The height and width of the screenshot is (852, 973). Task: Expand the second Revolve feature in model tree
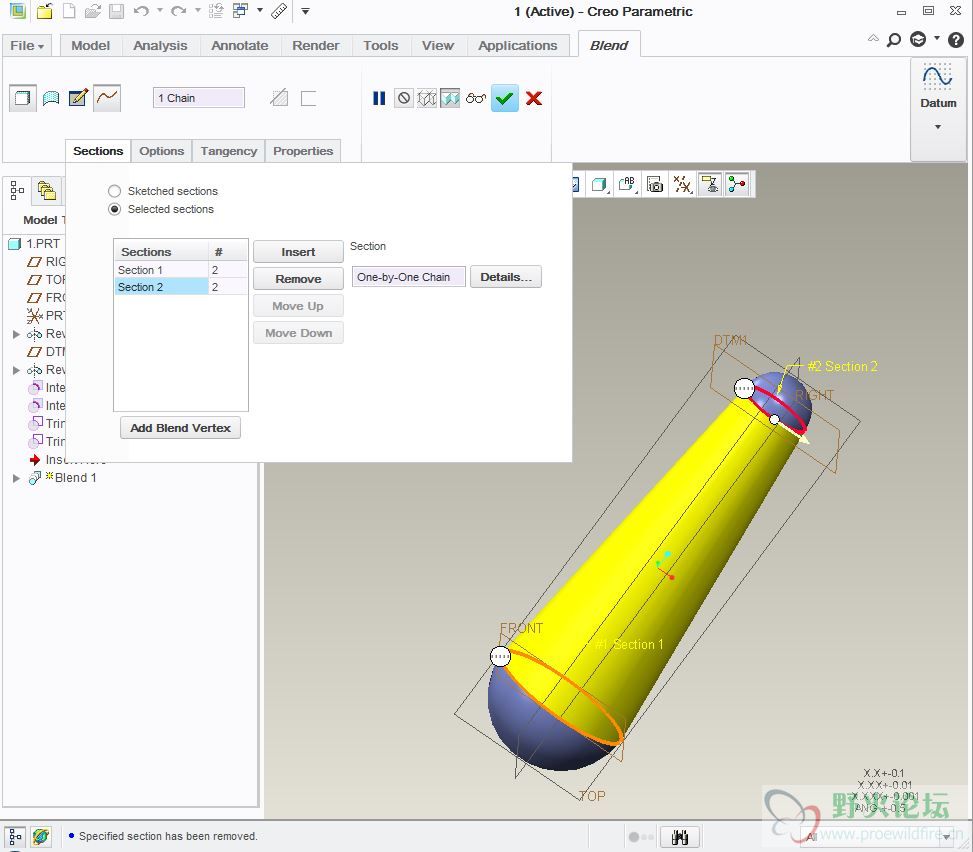16,370
